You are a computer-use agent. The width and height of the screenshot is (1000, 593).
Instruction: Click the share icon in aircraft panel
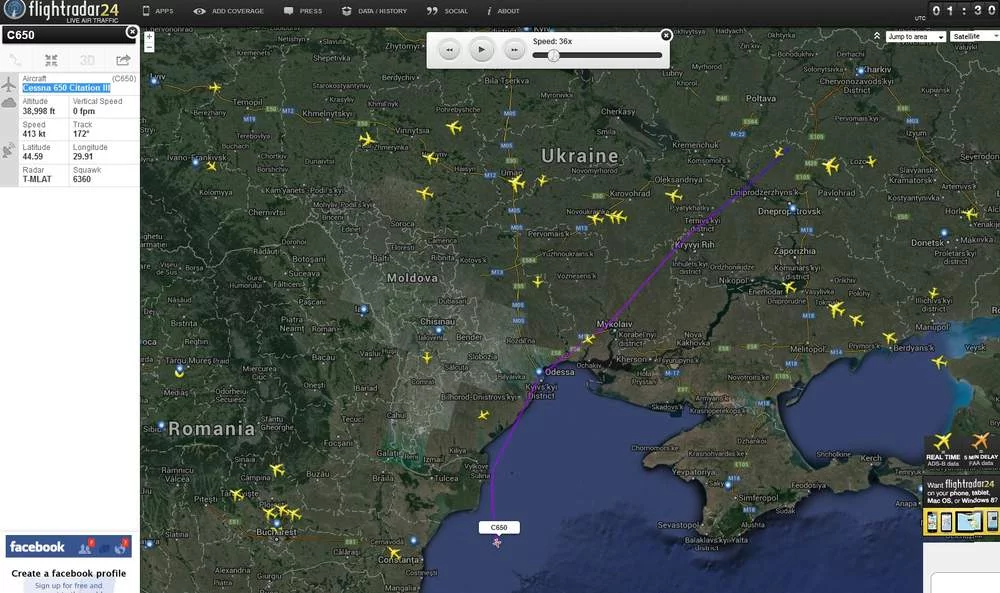click(x=123, y=60)
